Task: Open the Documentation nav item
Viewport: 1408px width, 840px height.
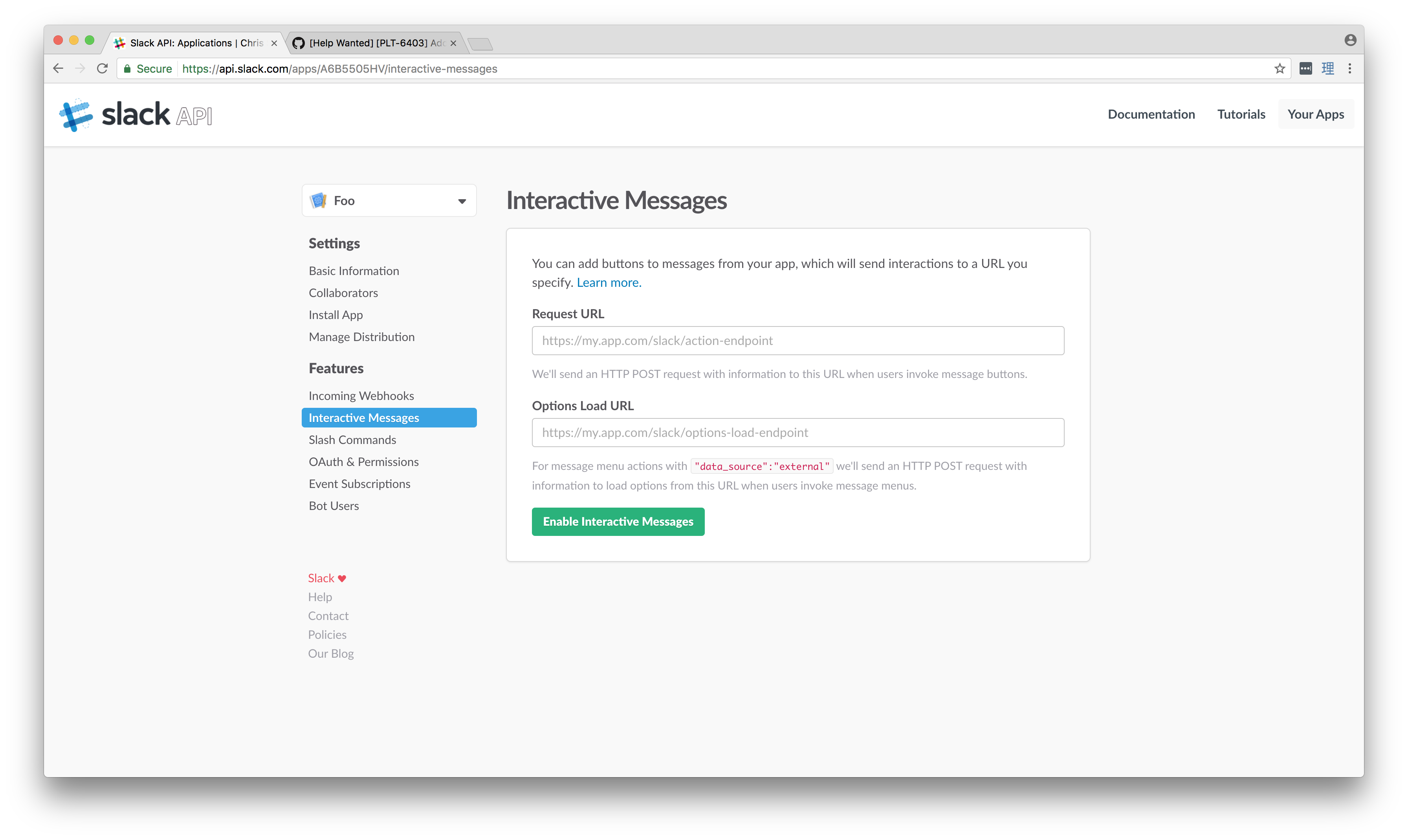Action: coord(1151,114)
